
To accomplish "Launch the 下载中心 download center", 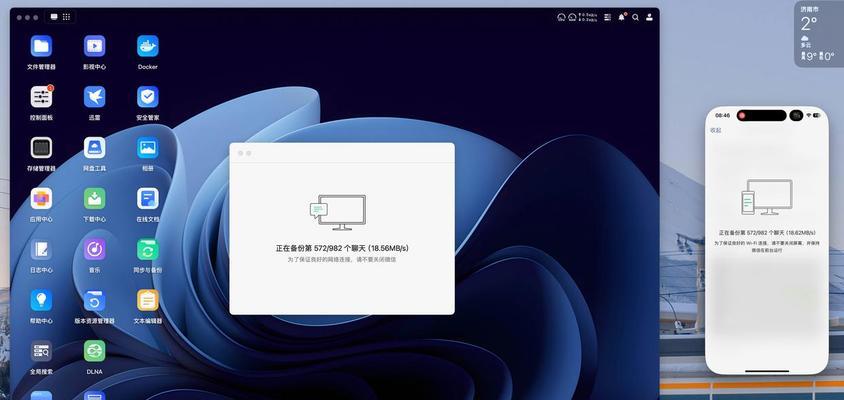I will coord(94,199).
